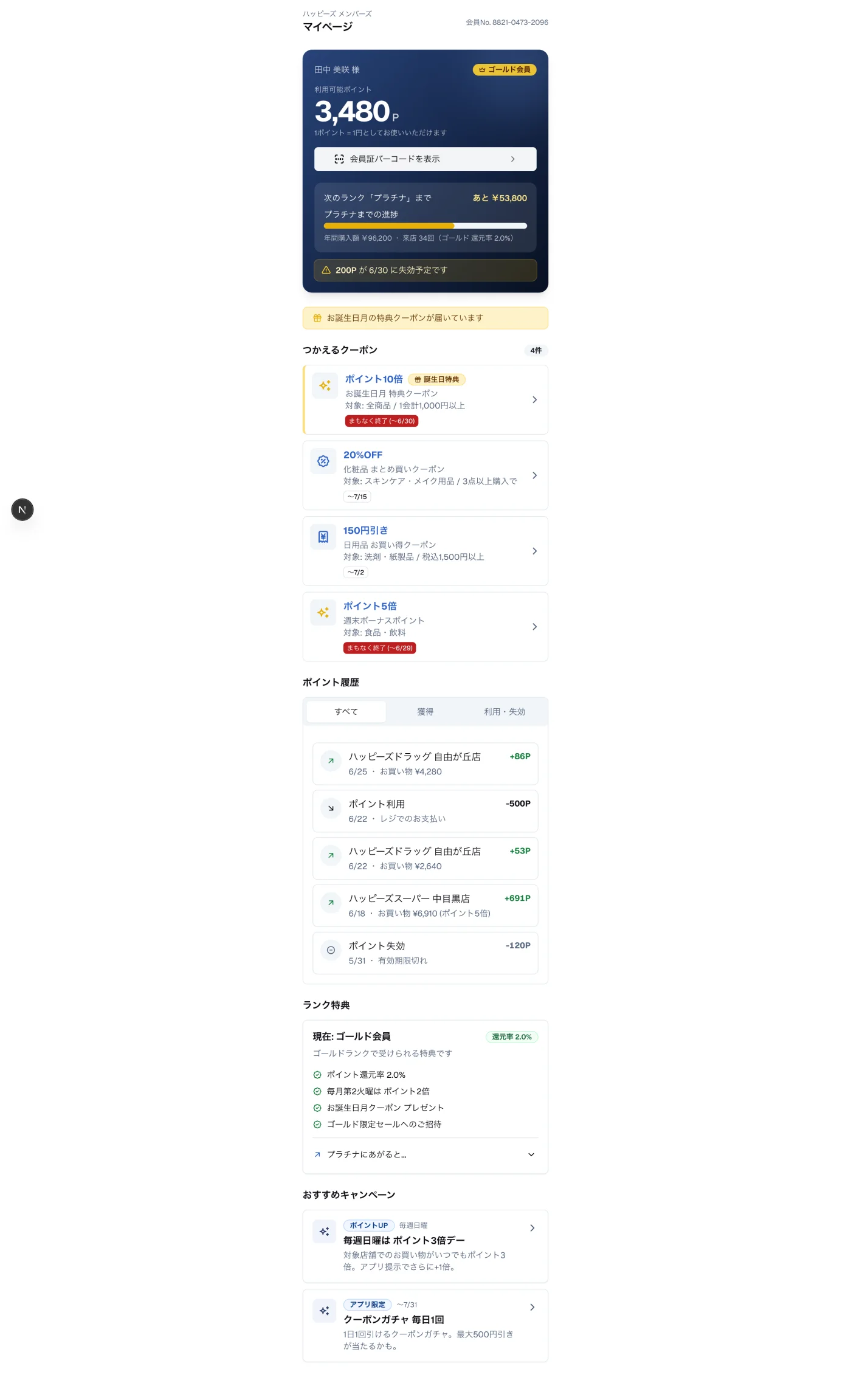Click the ~7/2 expiry tag

coord(356,572)
